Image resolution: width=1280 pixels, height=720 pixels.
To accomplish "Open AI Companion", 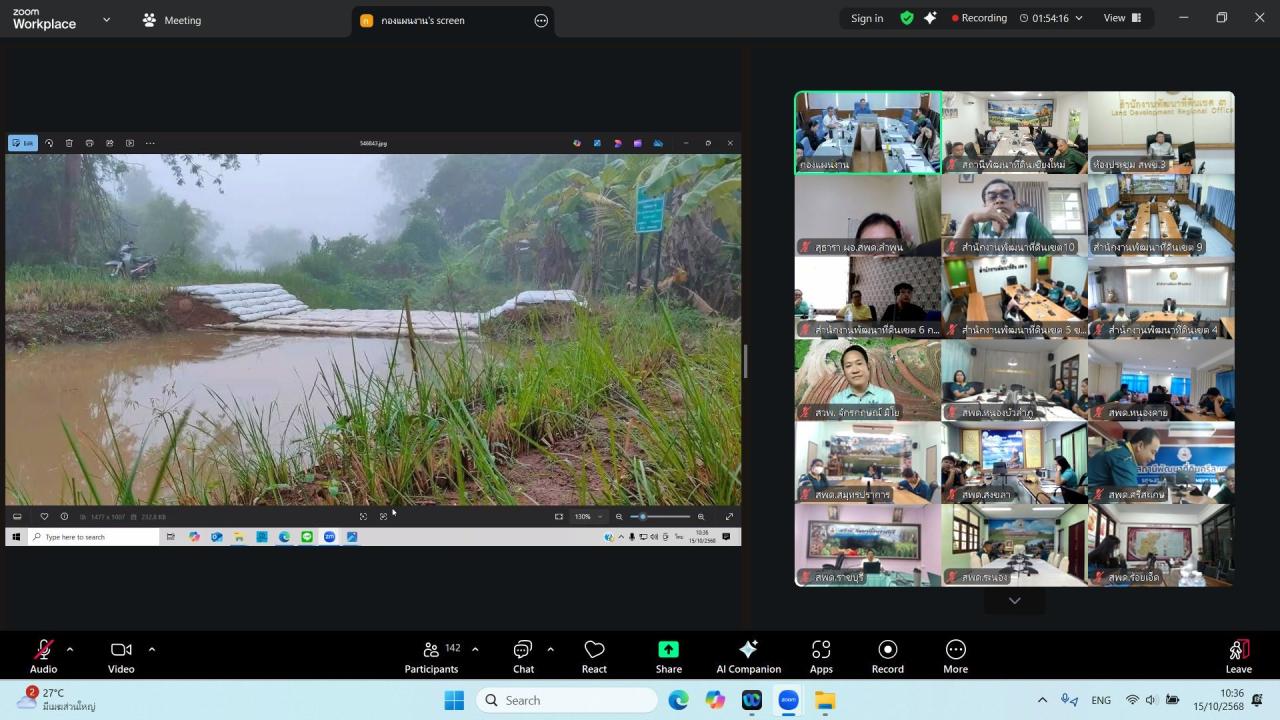I will 748,656.
